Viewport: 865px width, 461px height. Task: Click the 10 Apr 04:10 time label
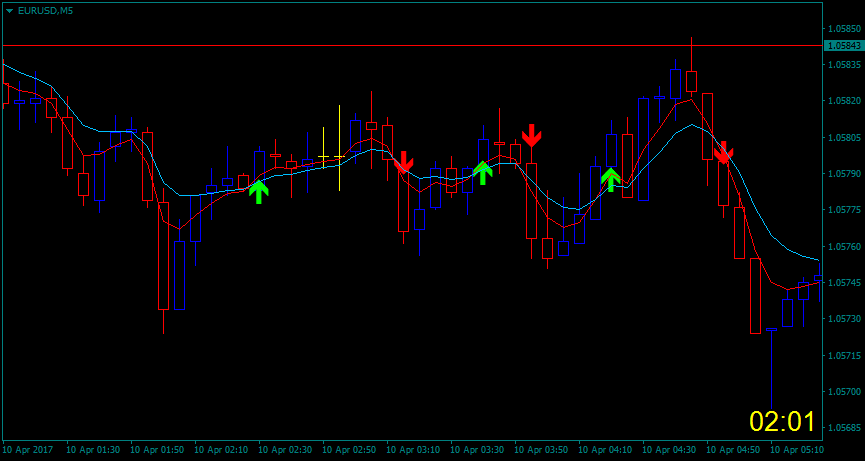click(605, 450)
